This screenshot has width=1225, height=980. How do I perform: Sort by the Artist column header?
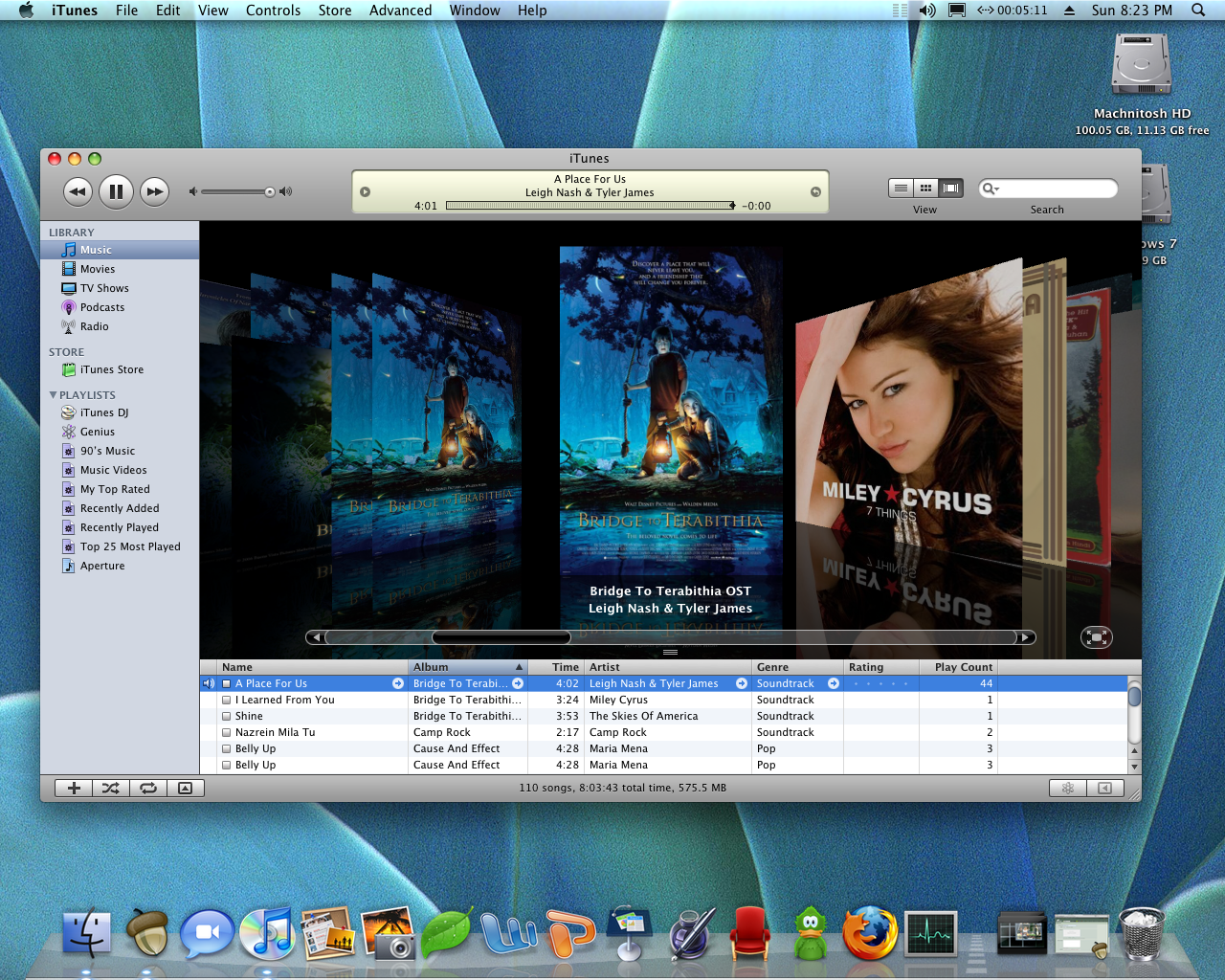click(x=668, y=667)
